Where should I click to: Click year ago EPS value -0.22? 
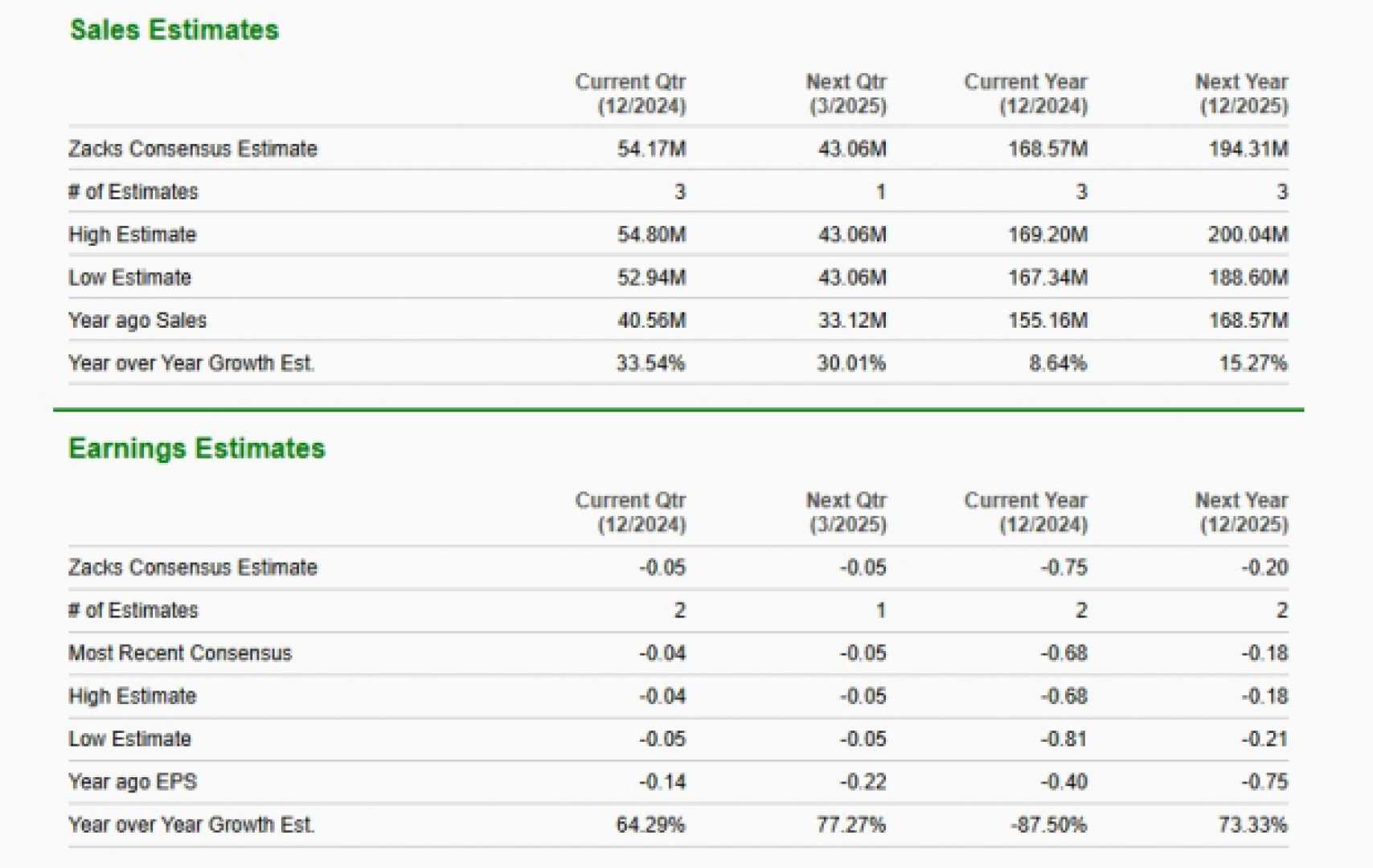coord(863,781)
